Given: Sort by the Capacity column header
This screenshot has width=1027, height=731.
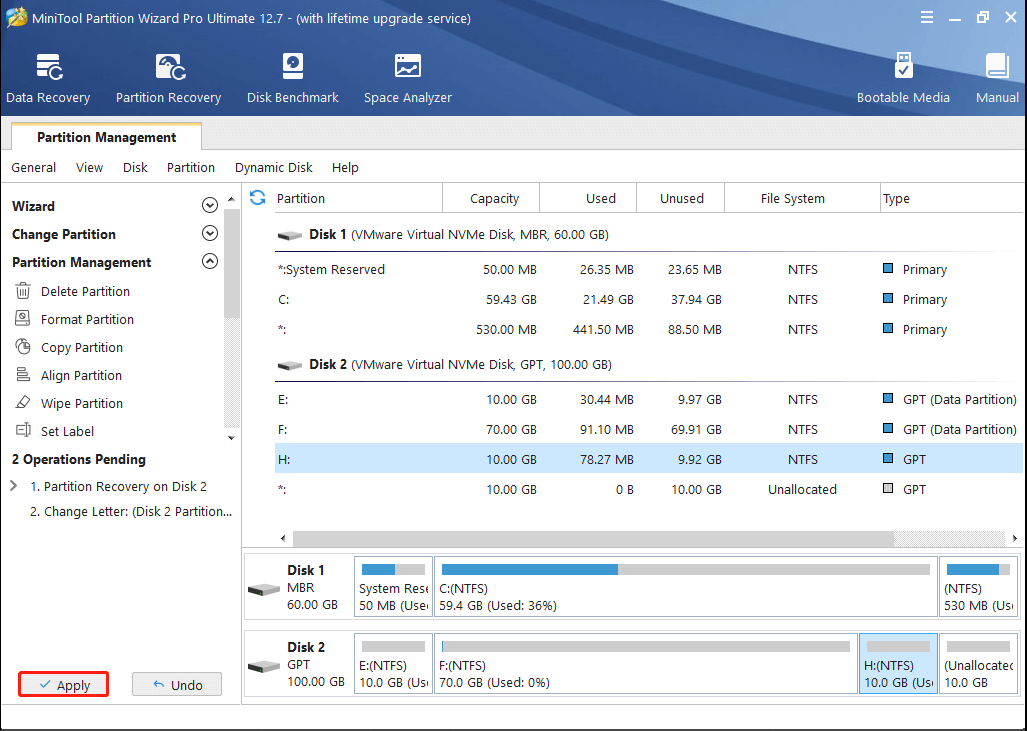Looking at the screenshot, I should 491,198.
